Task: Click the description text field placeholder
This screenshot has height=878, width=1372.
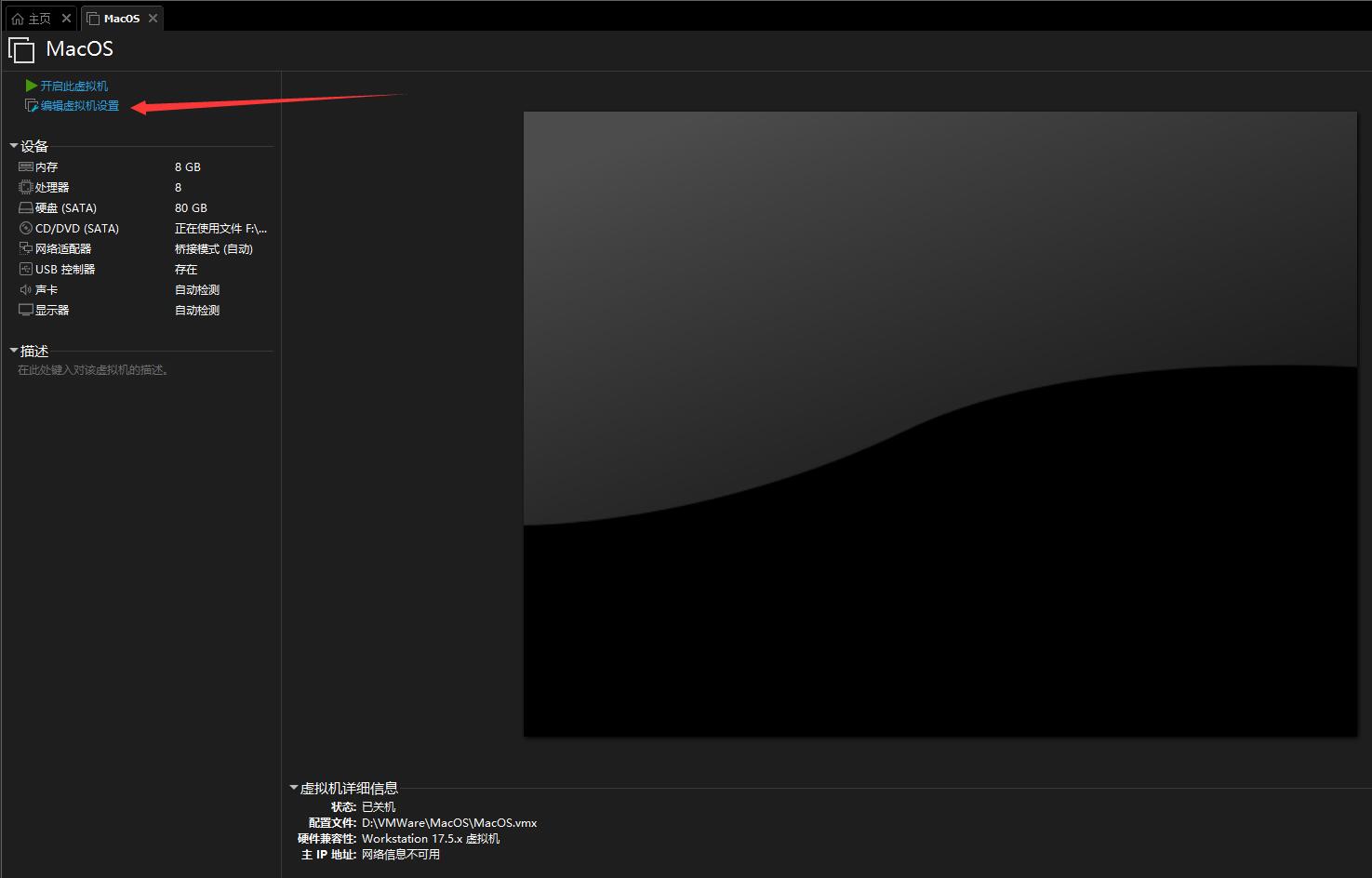Action: point(93,370)
